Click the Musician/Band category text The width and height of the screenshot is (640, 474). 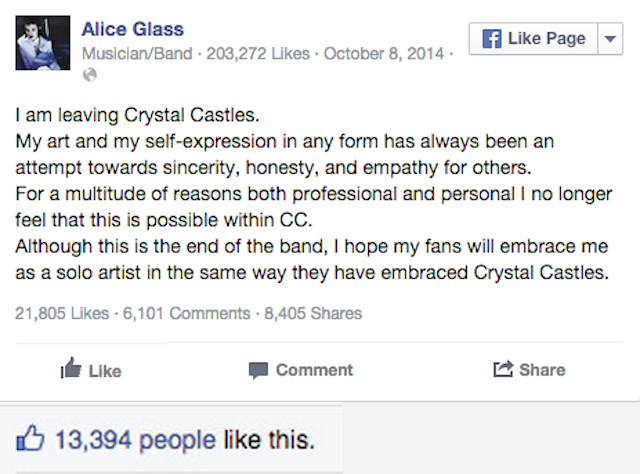(134, 53)
